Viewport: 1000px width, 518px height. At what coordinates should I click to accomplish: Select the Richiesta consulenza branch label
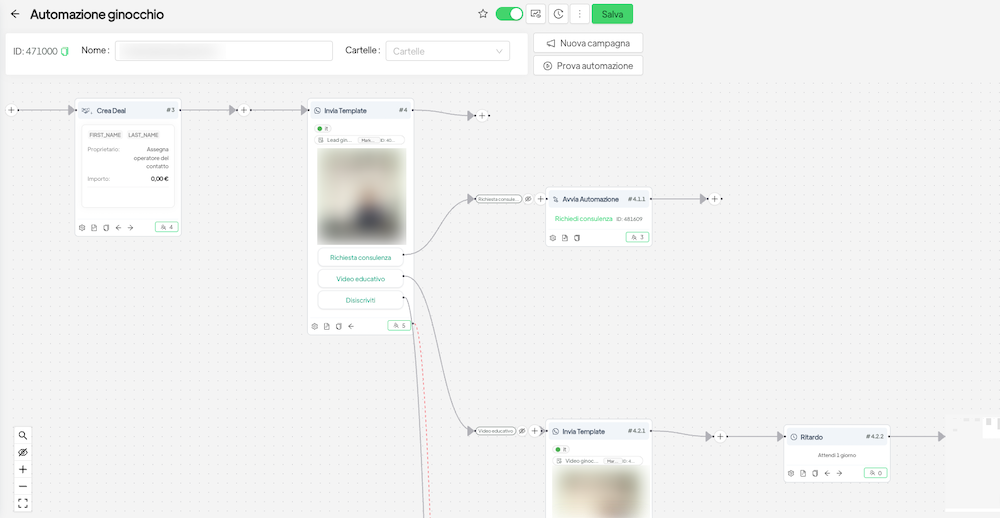tap(498, 199)
